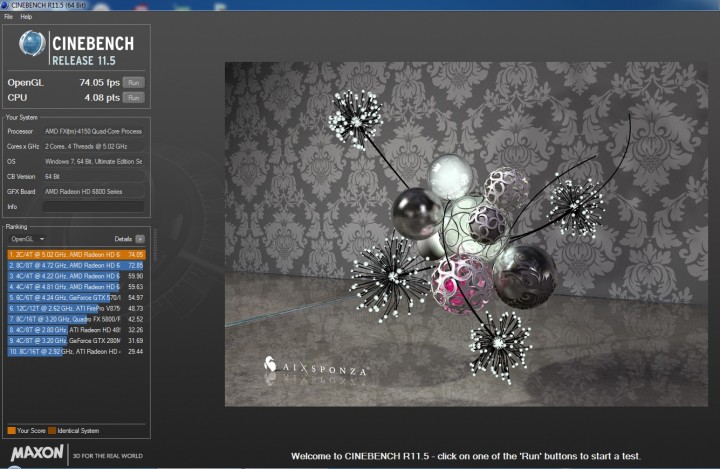Click the Info input field
The height and width of the screenshot is (469, 720).
click(93, 207)
